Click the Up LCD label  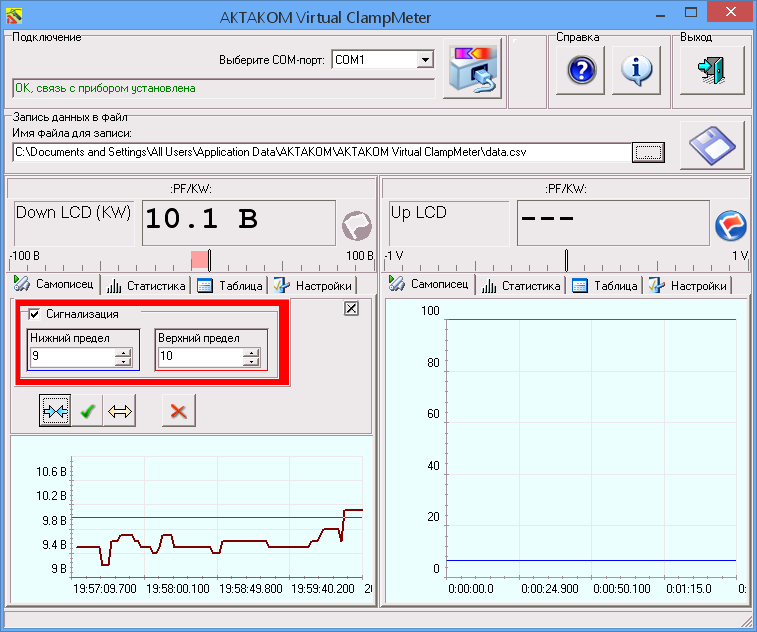point(419,213)
